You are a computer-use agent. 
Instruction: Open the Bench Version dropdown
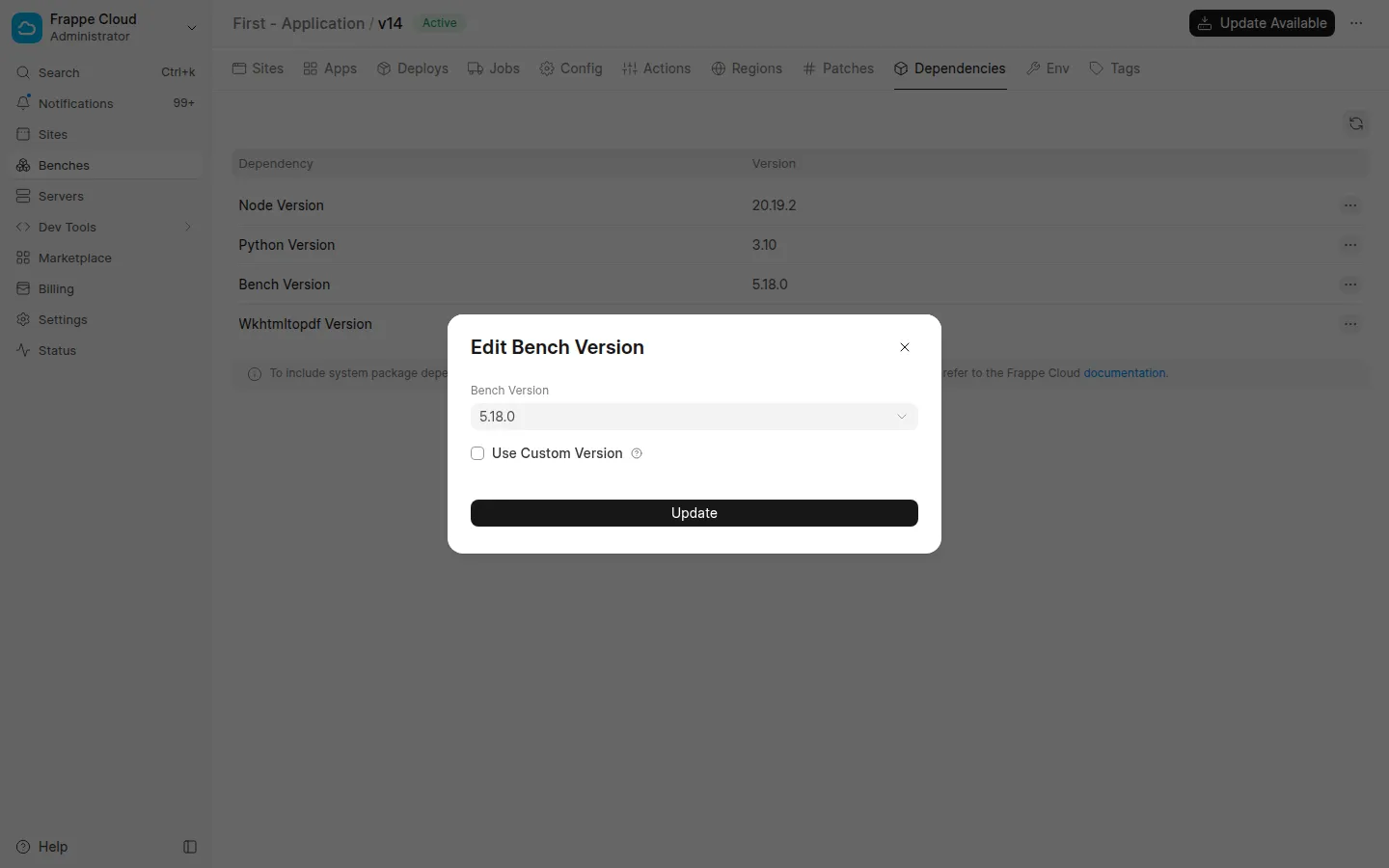tap(694, 417)
